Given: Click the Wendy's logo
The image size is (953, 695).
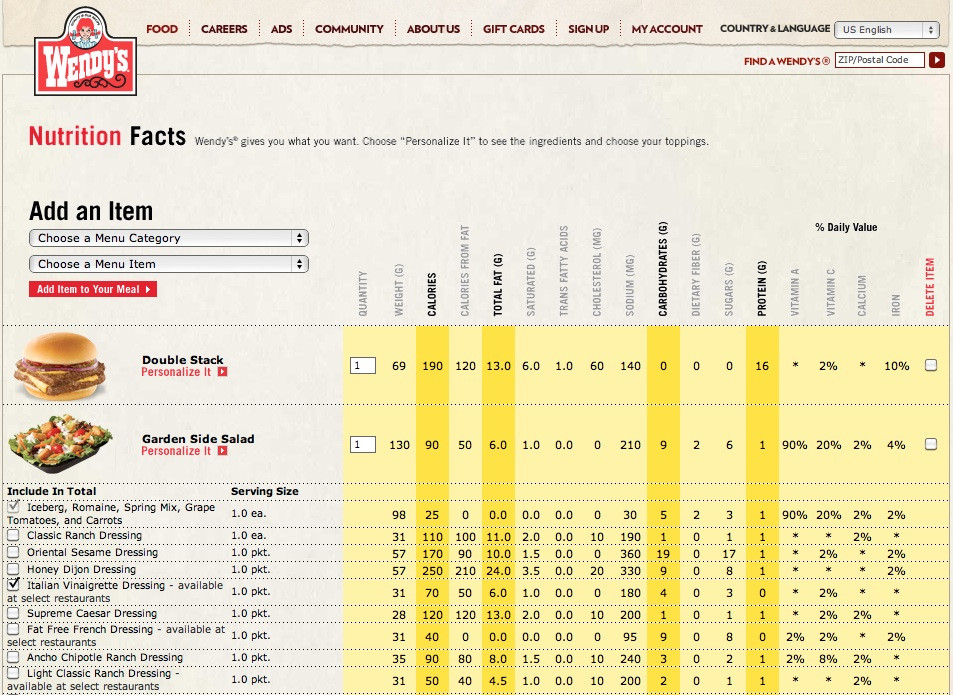Looking at the screenshot, I should click(86, 52).
